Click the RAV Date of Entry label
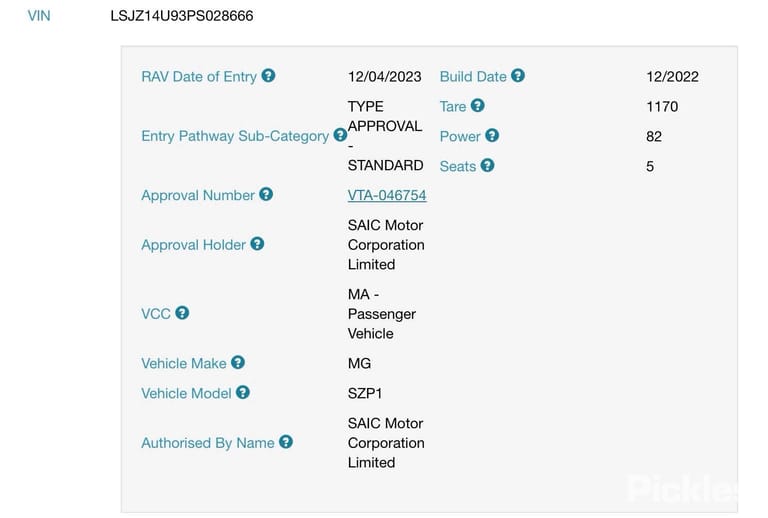Image resolution: width=768 pixels, height=518 pixels. point(199,77)
